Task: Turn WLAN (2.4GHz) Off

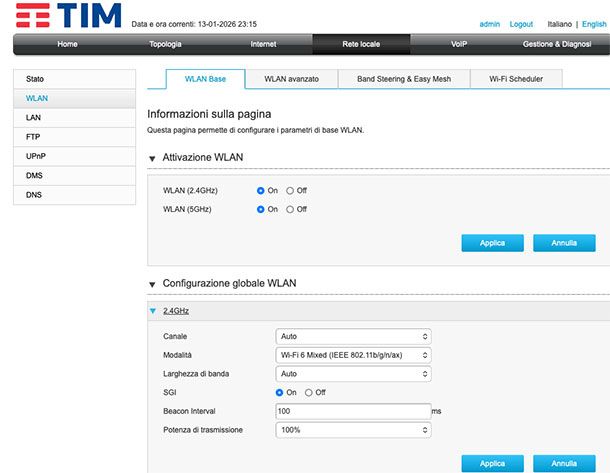Action: [x=290, y=191]
